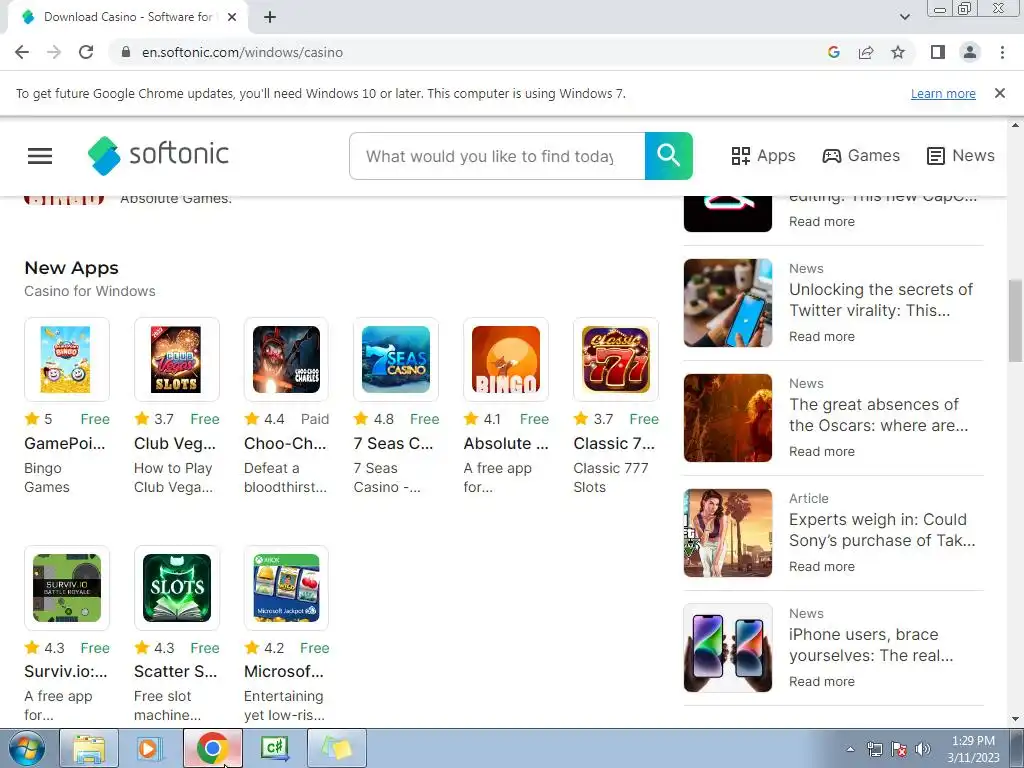Open the Softonic hamburger menu

(40, 155)
